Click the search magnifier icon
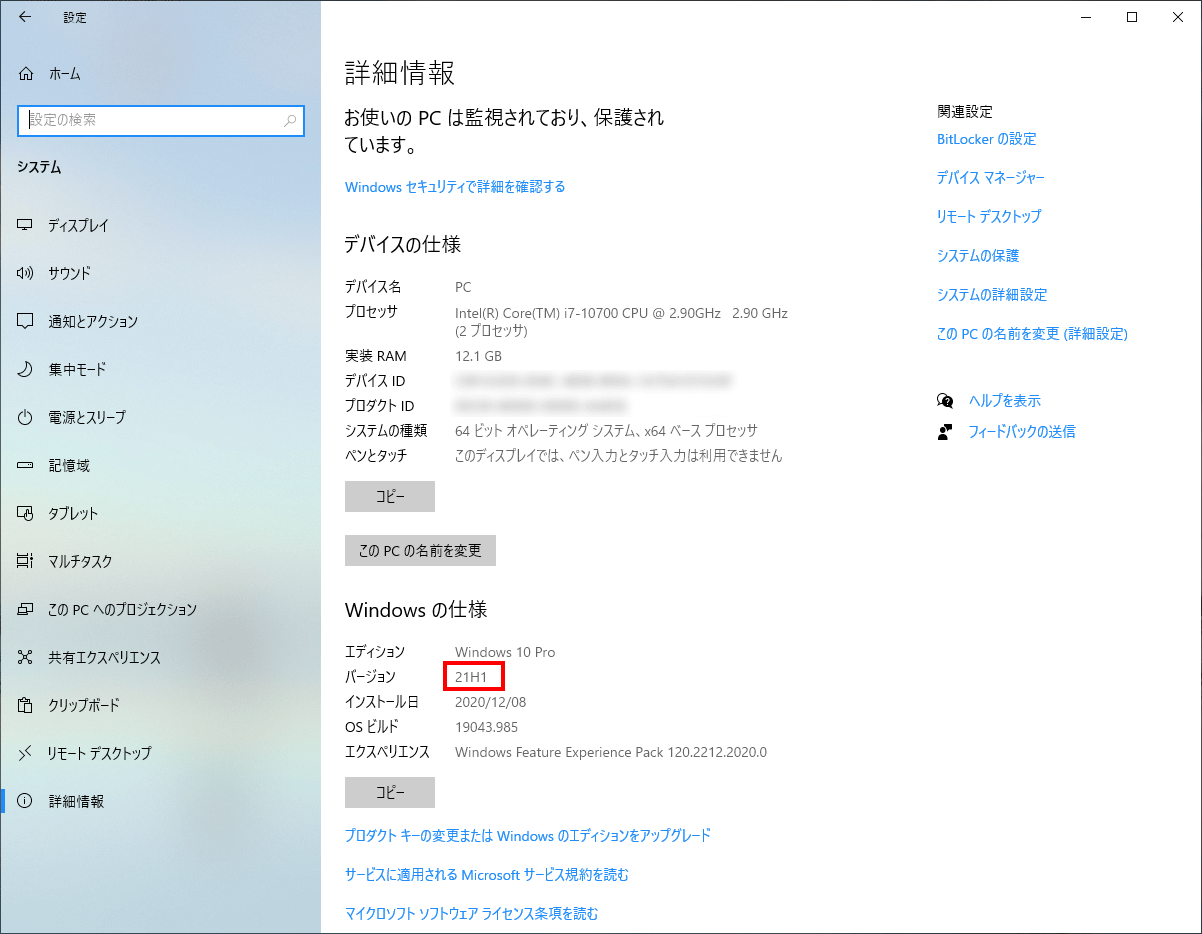This screenshot has width=1202, height=934. [290, 120]
